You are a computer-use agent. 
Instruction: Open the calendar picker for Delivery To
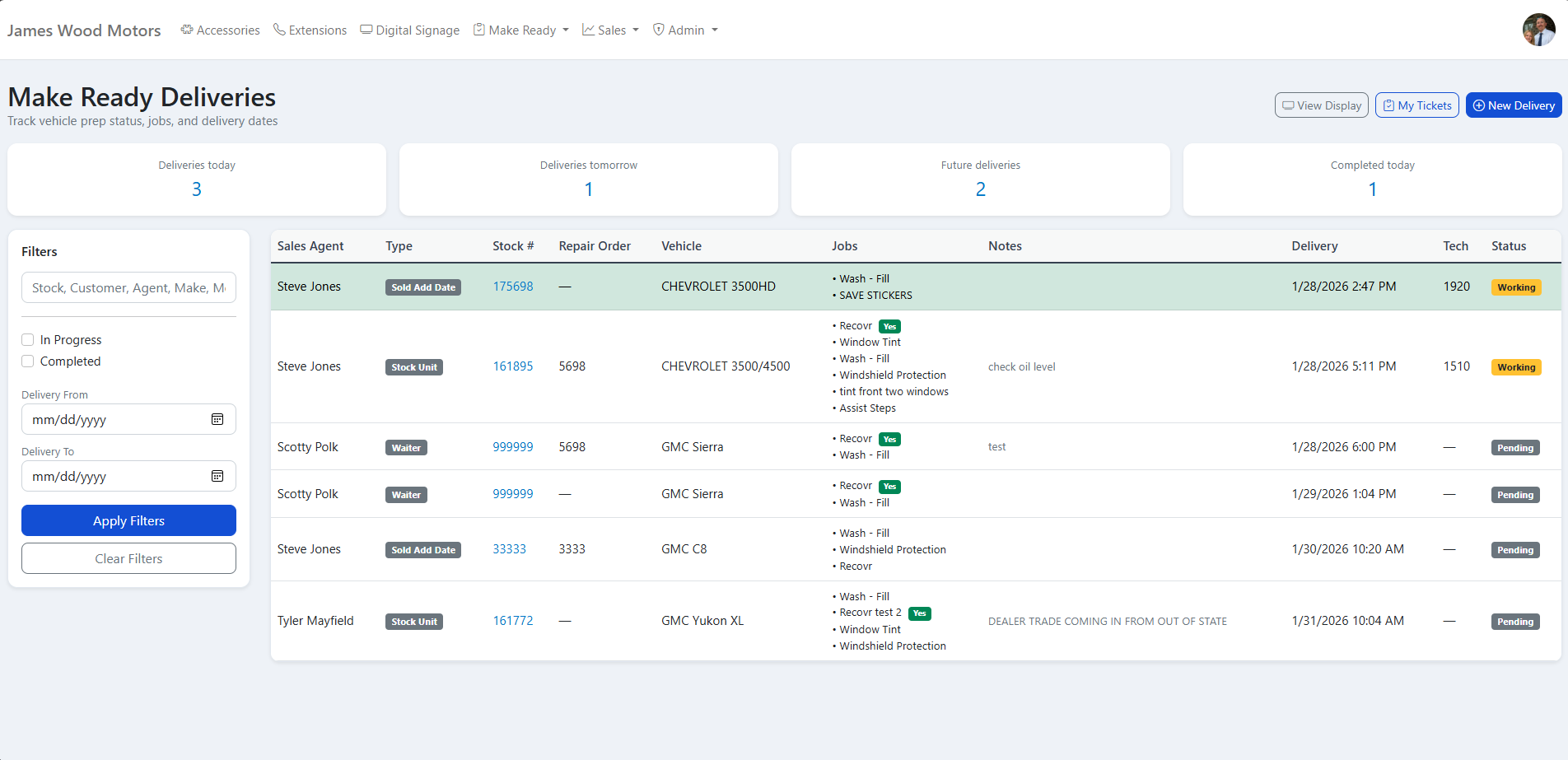[x=217, y=476]
